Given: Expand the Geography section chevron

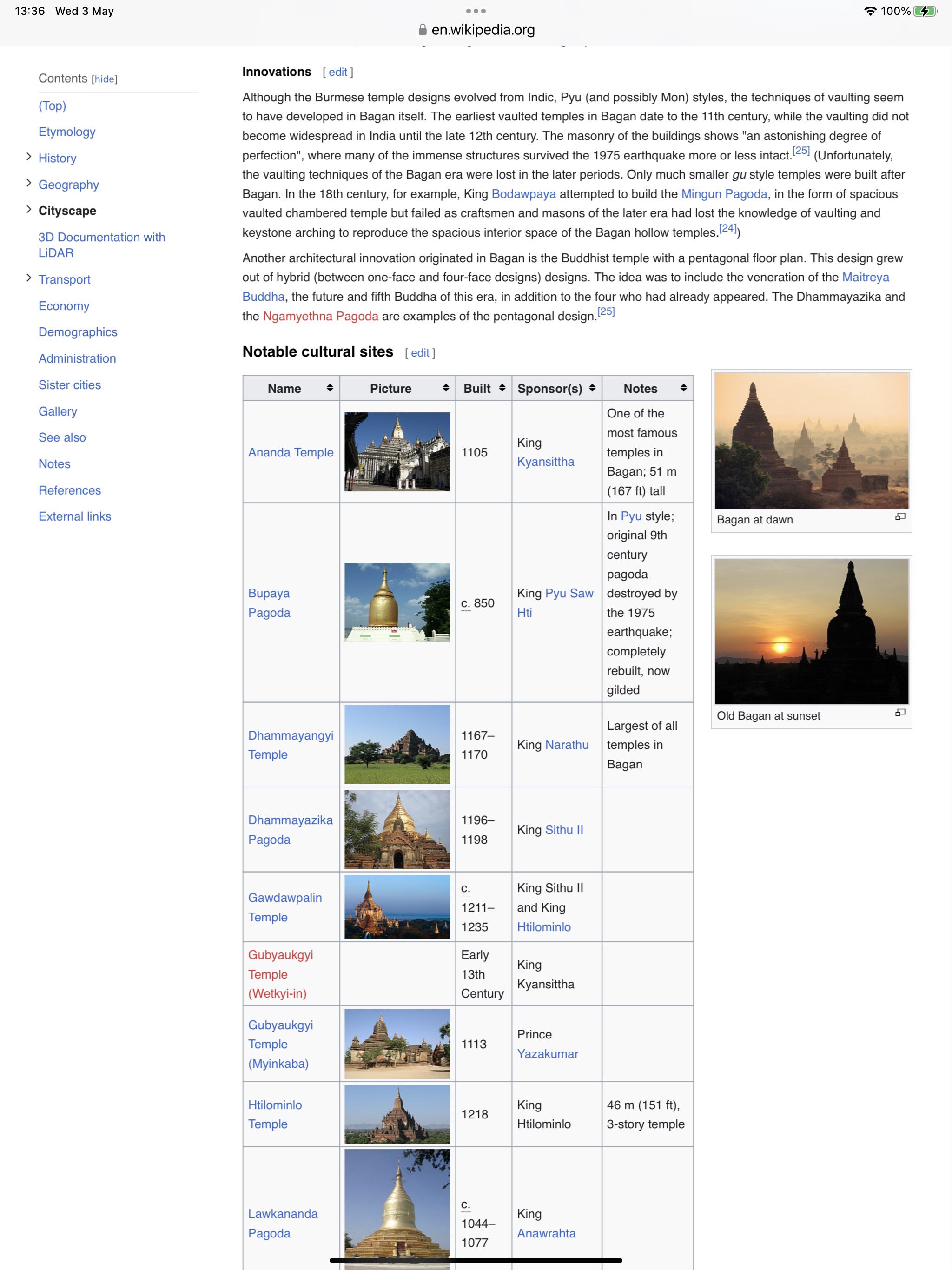Looking at the screenshot, I should click(29, 183).
